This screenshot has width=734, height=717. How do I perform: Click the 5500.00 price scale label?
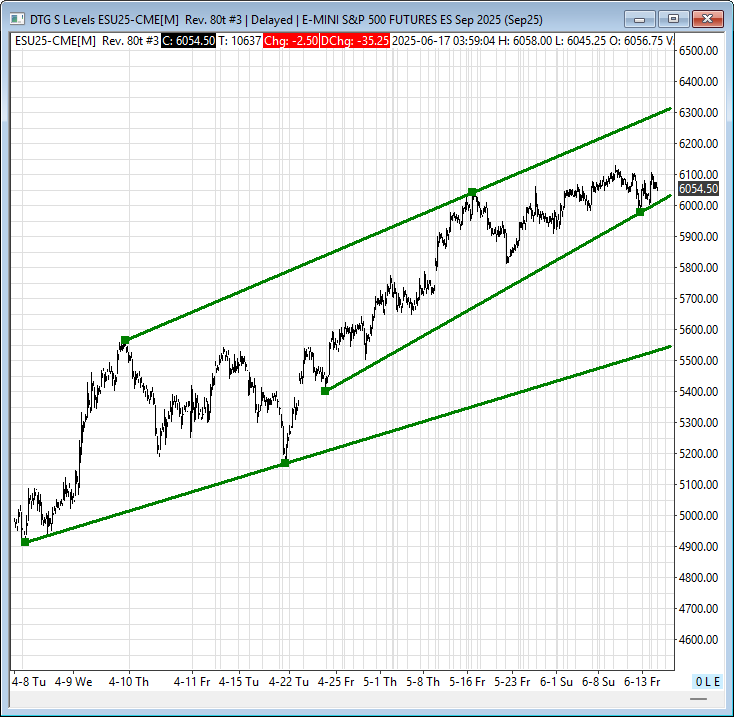(697, 360)
